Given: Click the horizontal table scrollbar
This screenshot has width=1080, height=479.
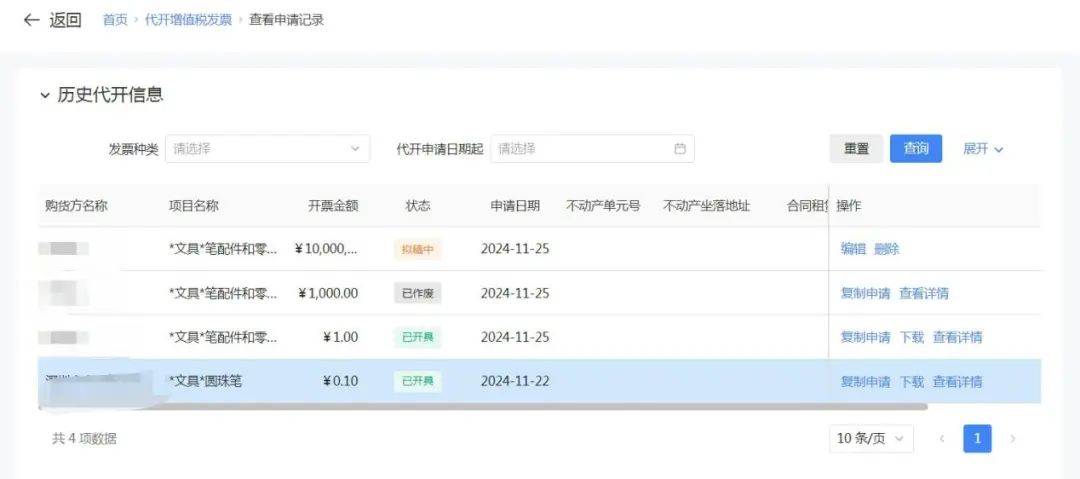Looking at the screenshot, I should pyautogui.click(x=500, y=407).
